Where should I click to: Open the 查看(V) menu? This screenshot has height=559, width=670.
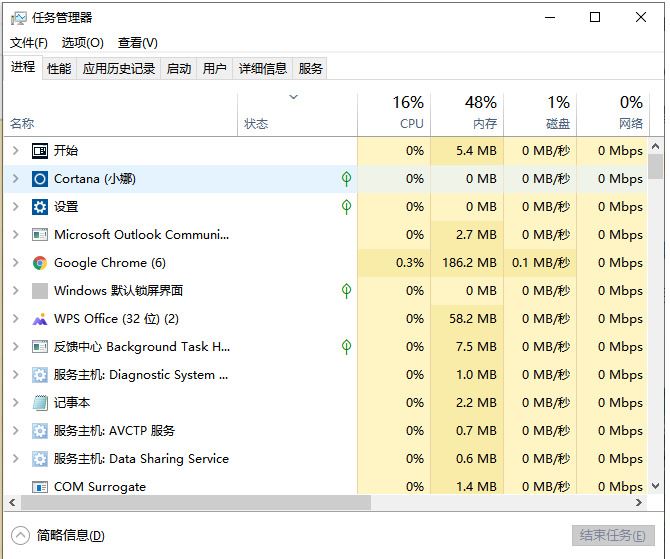tap(137, 43)
